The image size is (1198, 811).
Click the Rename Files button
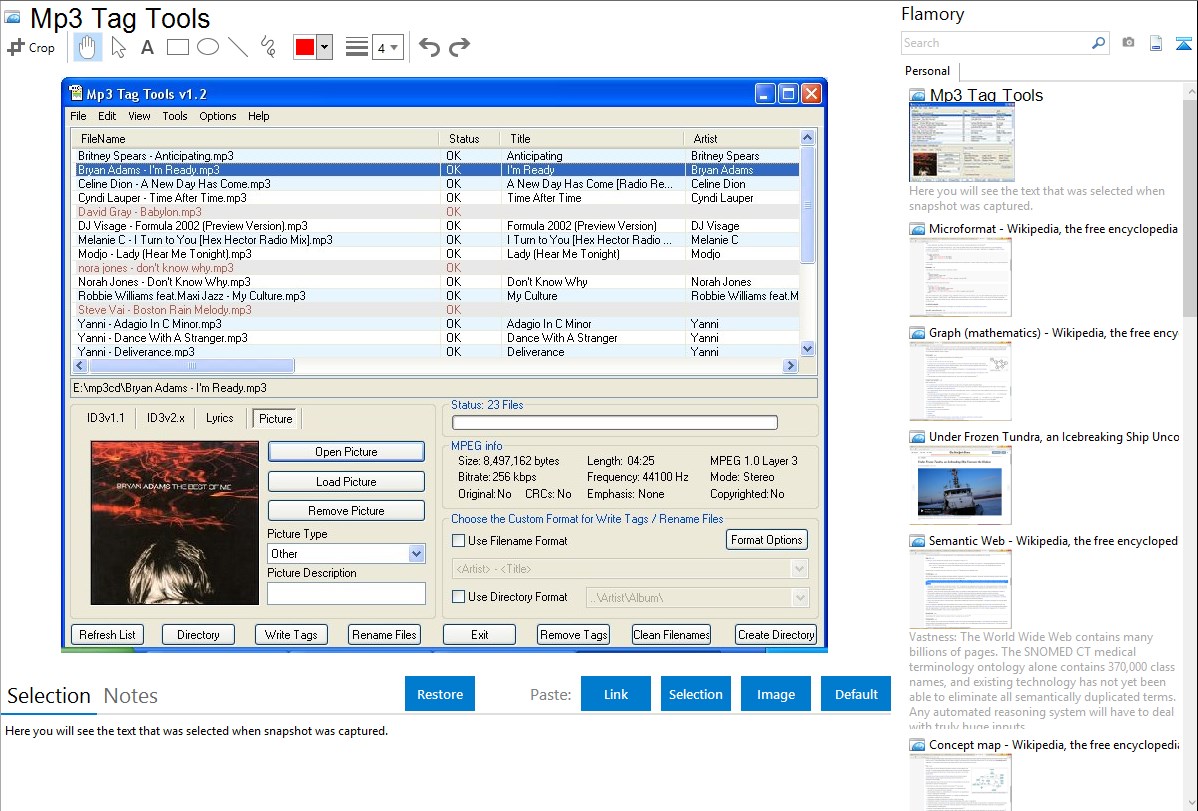point(384,634)
